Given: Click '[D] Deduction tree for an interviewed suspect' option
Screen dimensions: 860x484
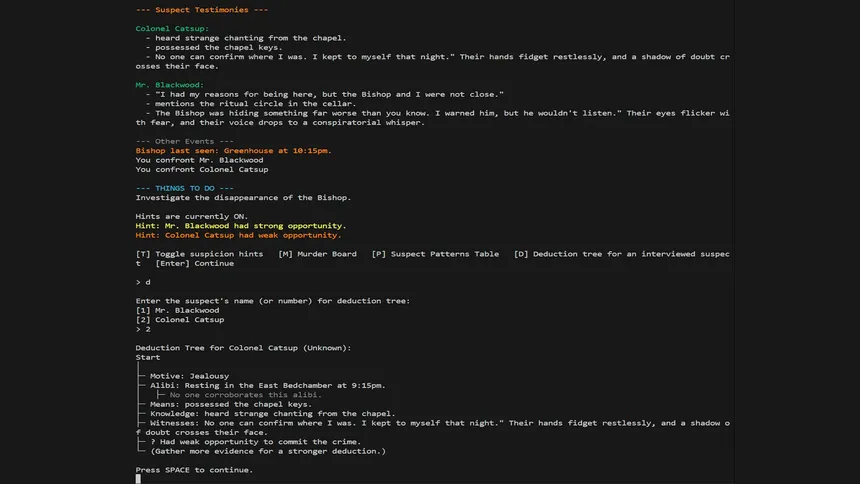Looking at the screenshot, I should (622, 254).
